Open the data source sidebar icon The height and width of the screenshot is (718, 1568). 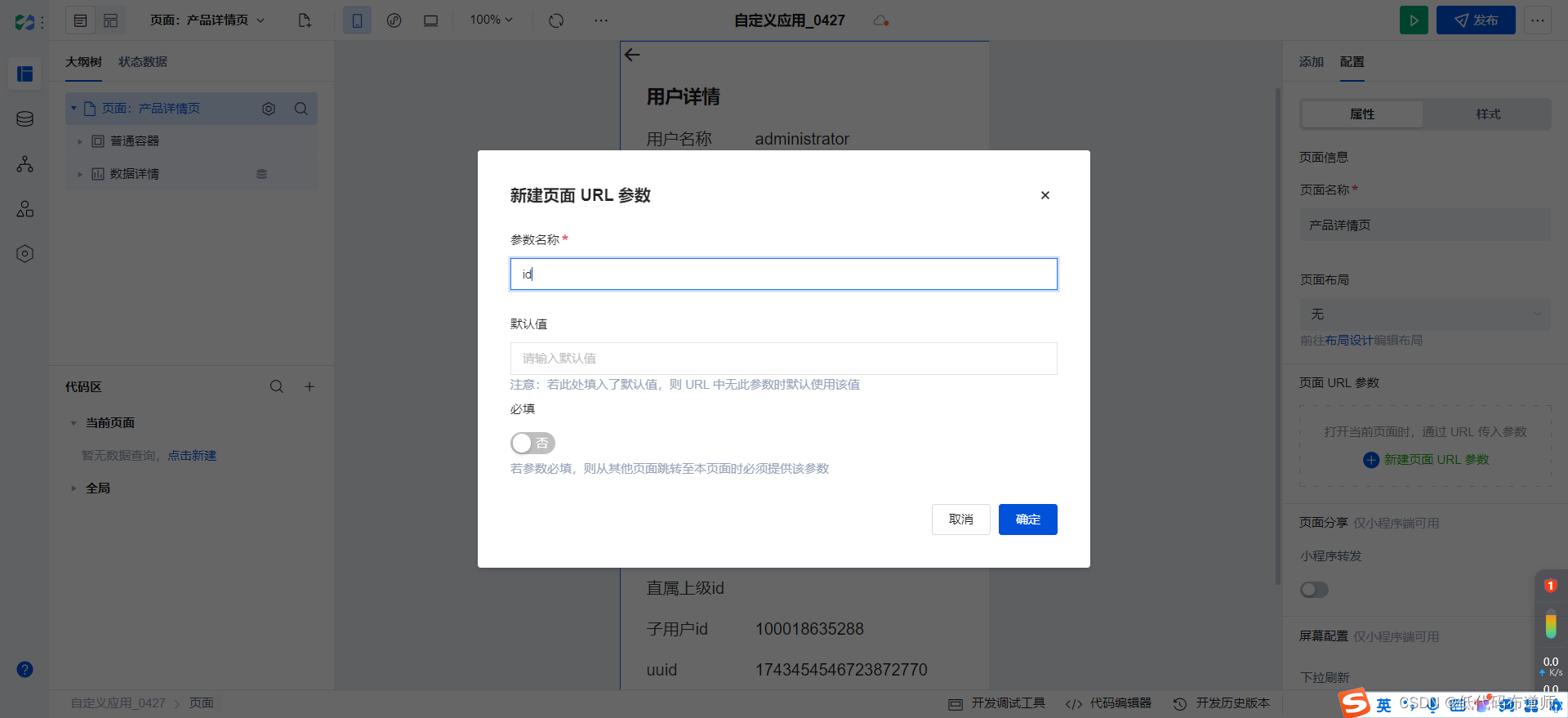(24, 119)
